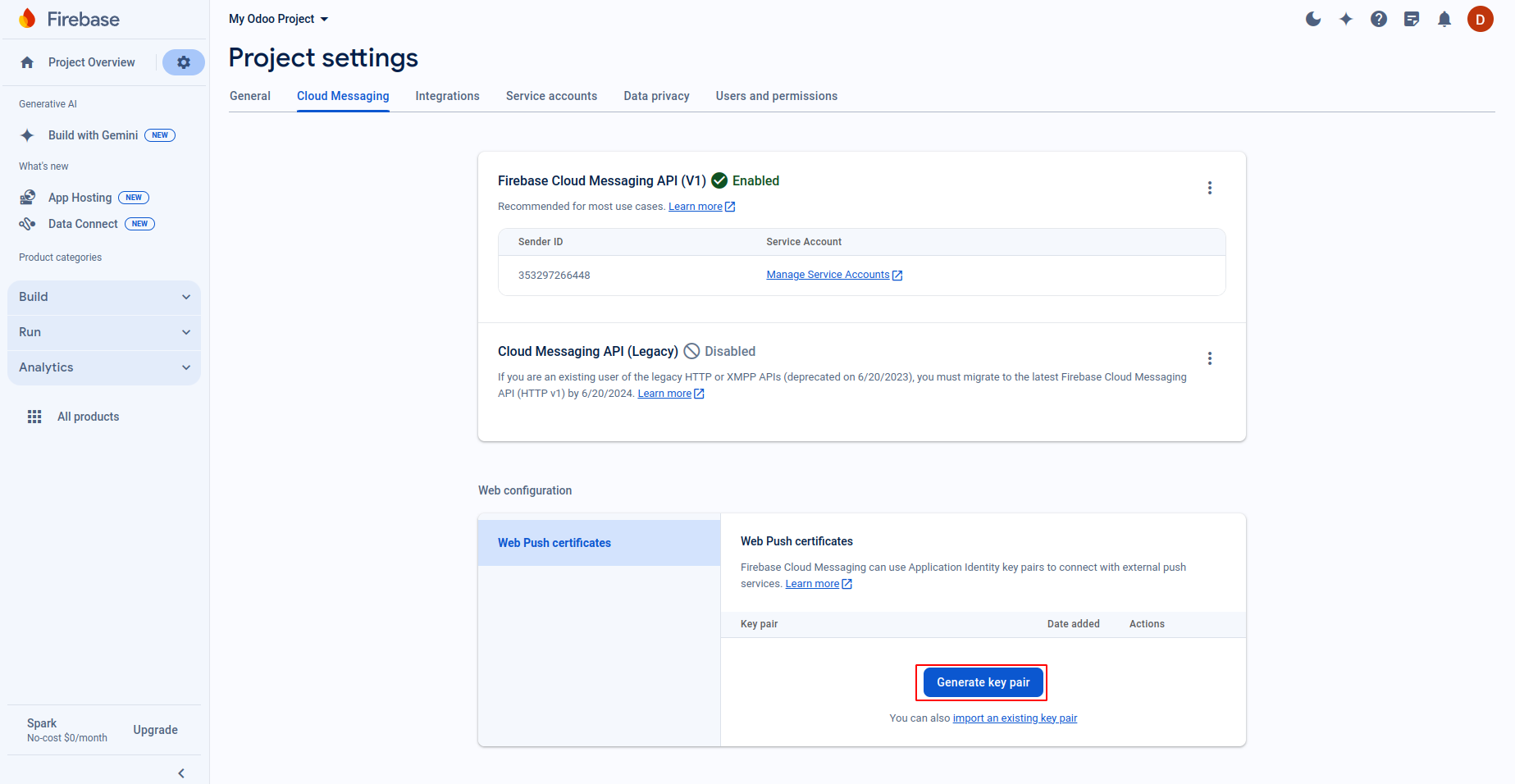1515x784 pixels.
Task: Switch to the Service accounts tab
Action: coord(551,96)
